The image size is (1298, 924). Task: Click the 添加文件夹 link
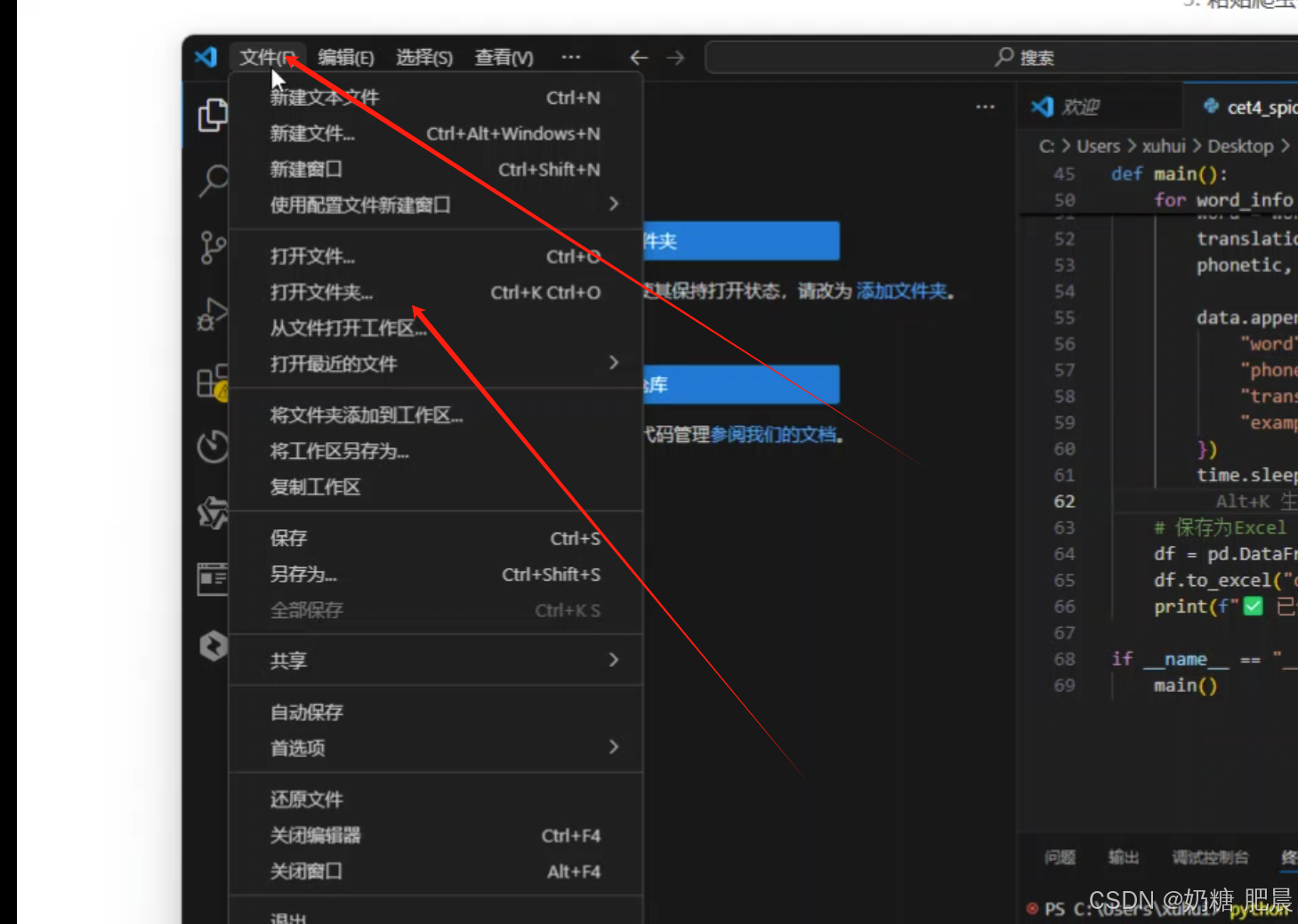pos(902,291)
